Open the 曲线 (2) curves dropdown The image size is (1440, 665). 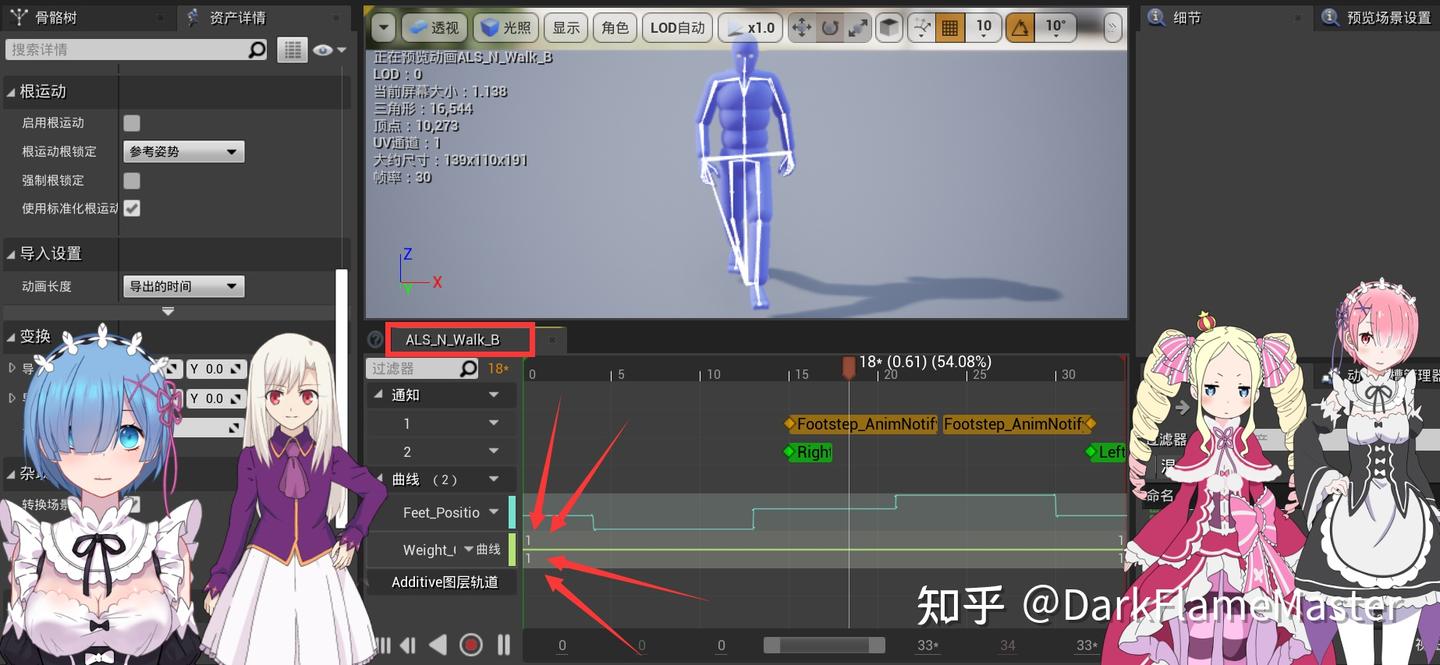tap(494, 480)
